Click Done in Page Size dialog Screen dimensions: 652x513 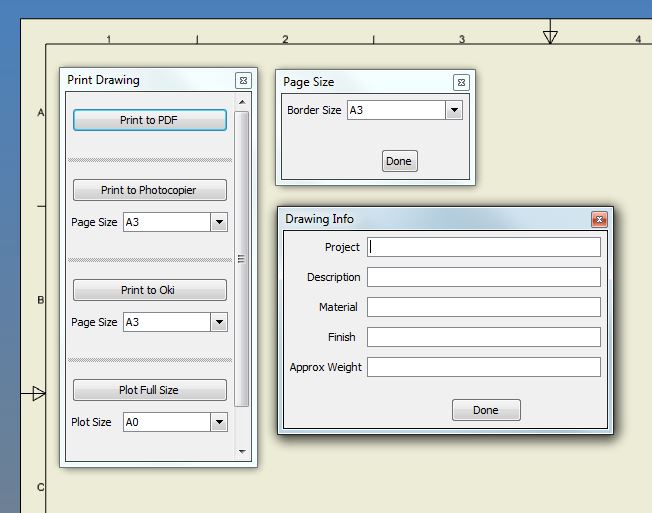(x=400, y=161)
